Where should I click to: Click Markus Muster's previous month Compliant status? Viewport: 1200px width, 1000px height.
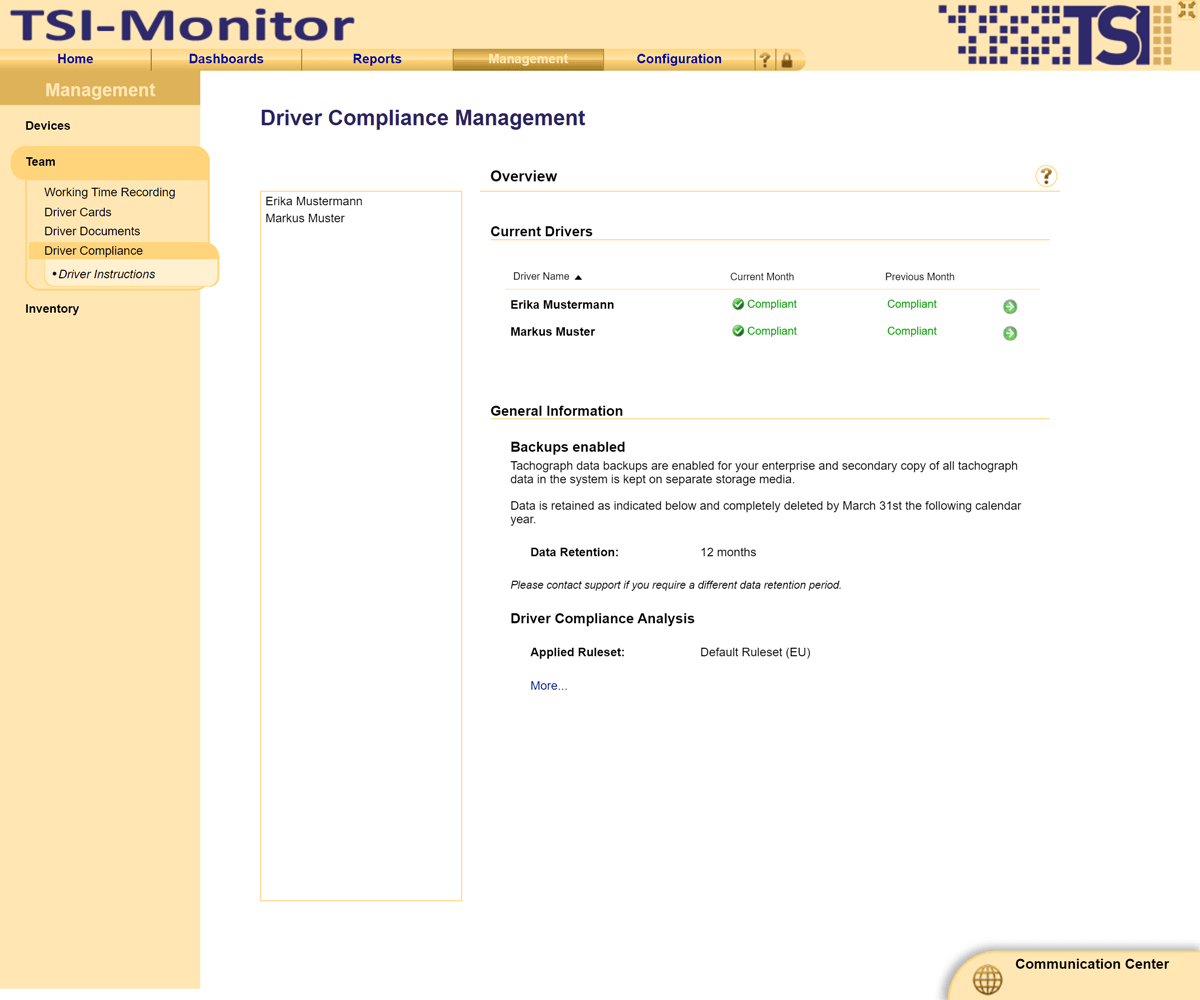pyautogui.click(x=912, y=331)
